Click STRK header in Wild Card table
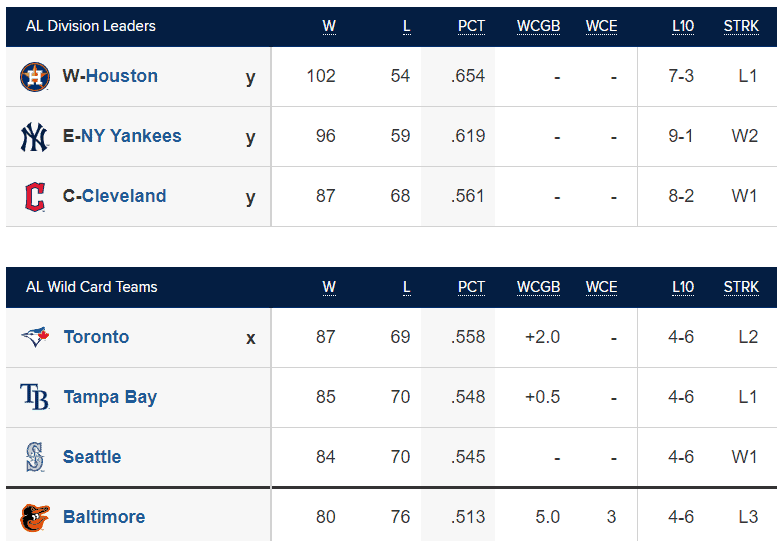This screenshot has width=777, height=541. tap(741, 287)
